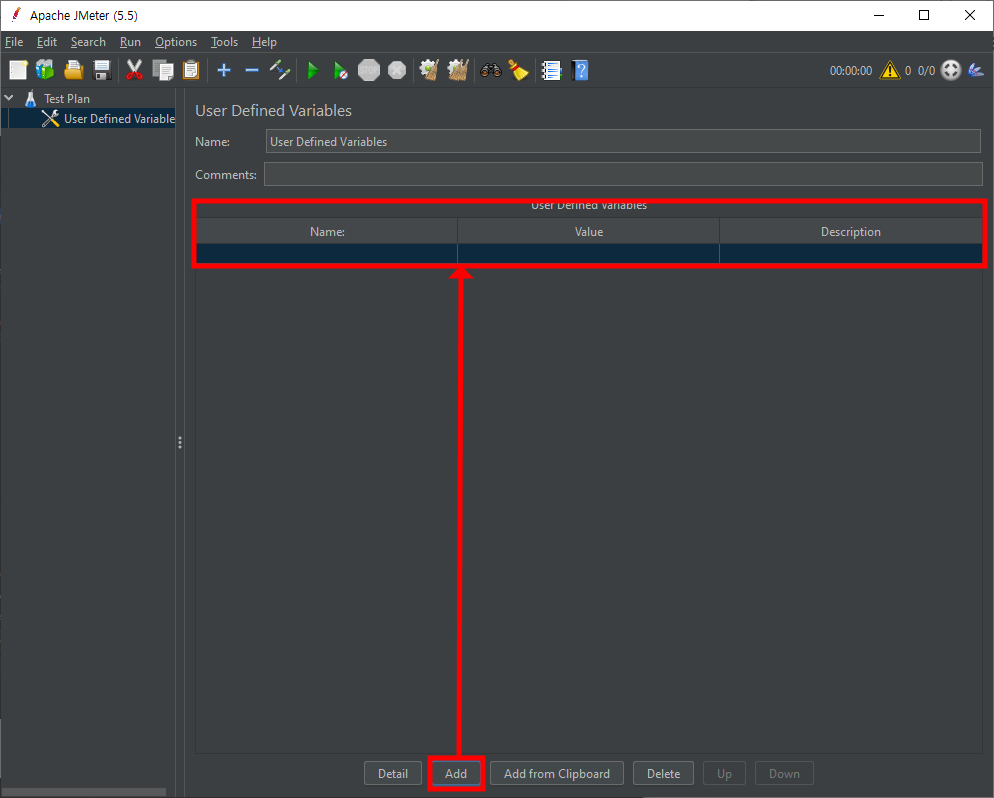Open the Options menu
The height and width of the screenshot is (798, 994).
point(176,42)
